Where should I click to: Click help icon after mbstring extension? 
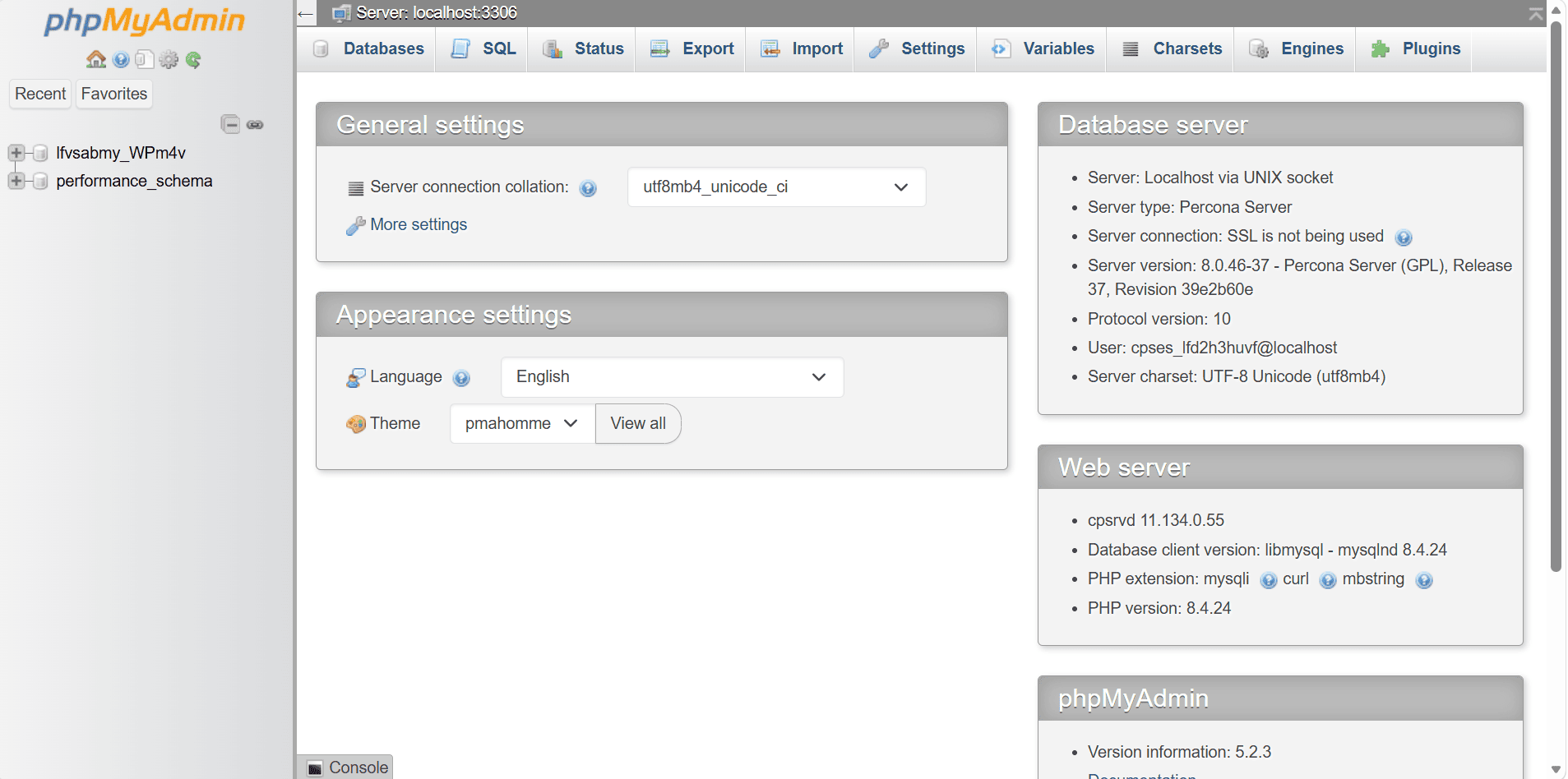[x=1424, y=581]
